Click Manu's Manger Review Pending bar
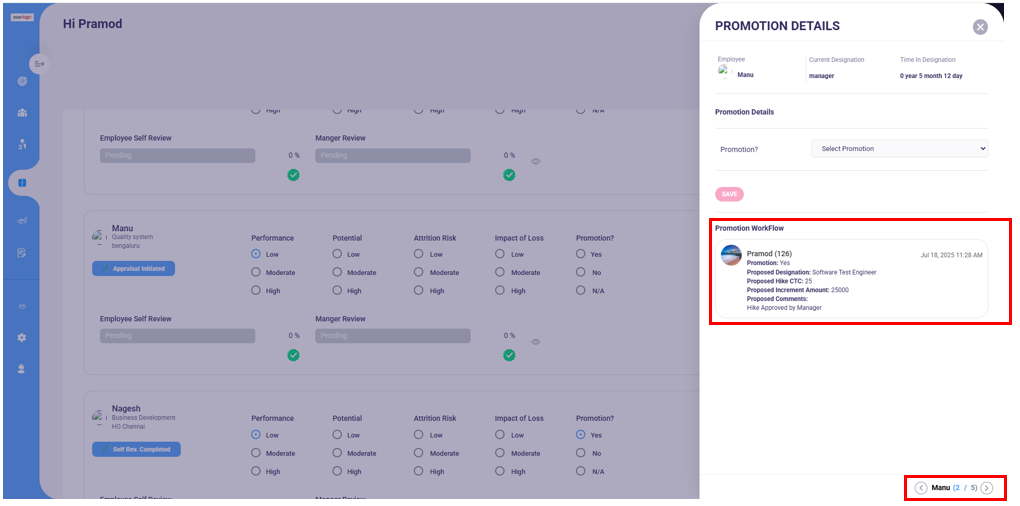Image resolution: width=1020 pixels, height=506 pixels. click(393, 336)
